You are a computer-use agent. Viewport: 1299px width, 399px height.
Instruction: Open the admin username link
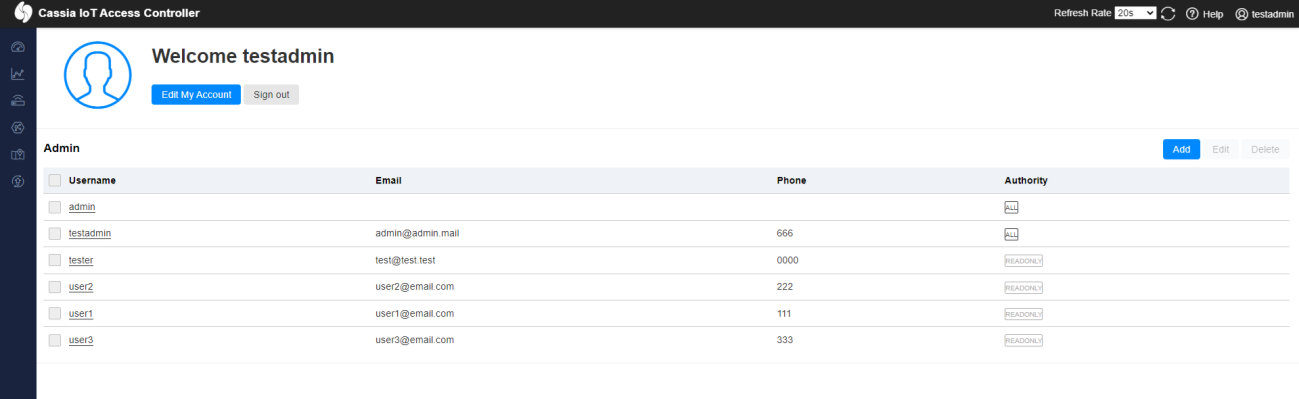82,206
